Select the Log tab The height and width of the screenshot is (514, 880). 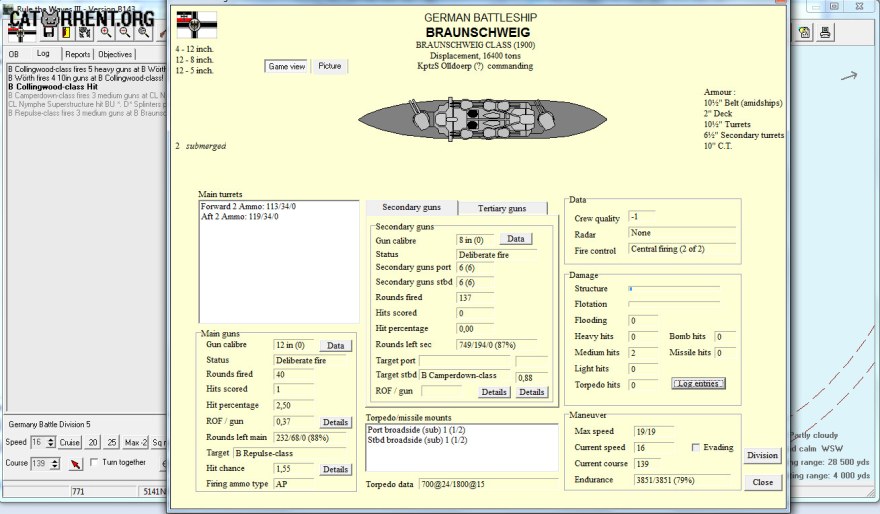tap(43, 53)
